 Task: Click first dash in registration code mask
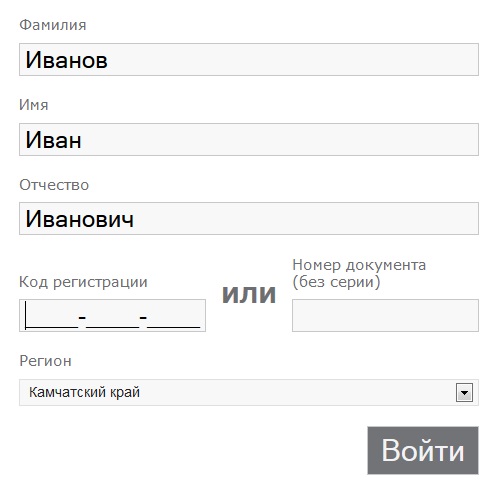pos(82,317)
